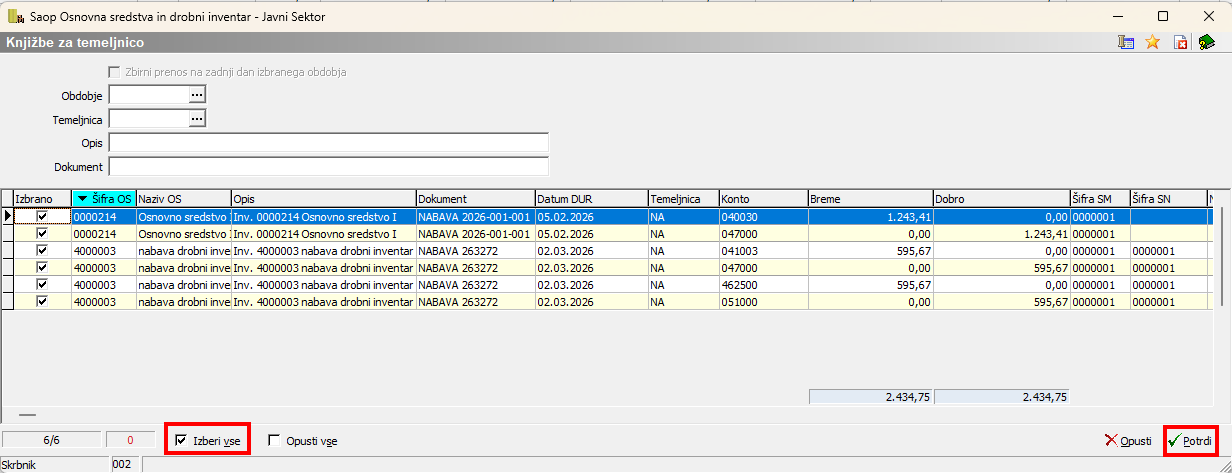Click Šifra SN cell in Konto 041003 row
Image resolution: width=1232 pixels, height=473 pixels.
tap(1168, 250)
